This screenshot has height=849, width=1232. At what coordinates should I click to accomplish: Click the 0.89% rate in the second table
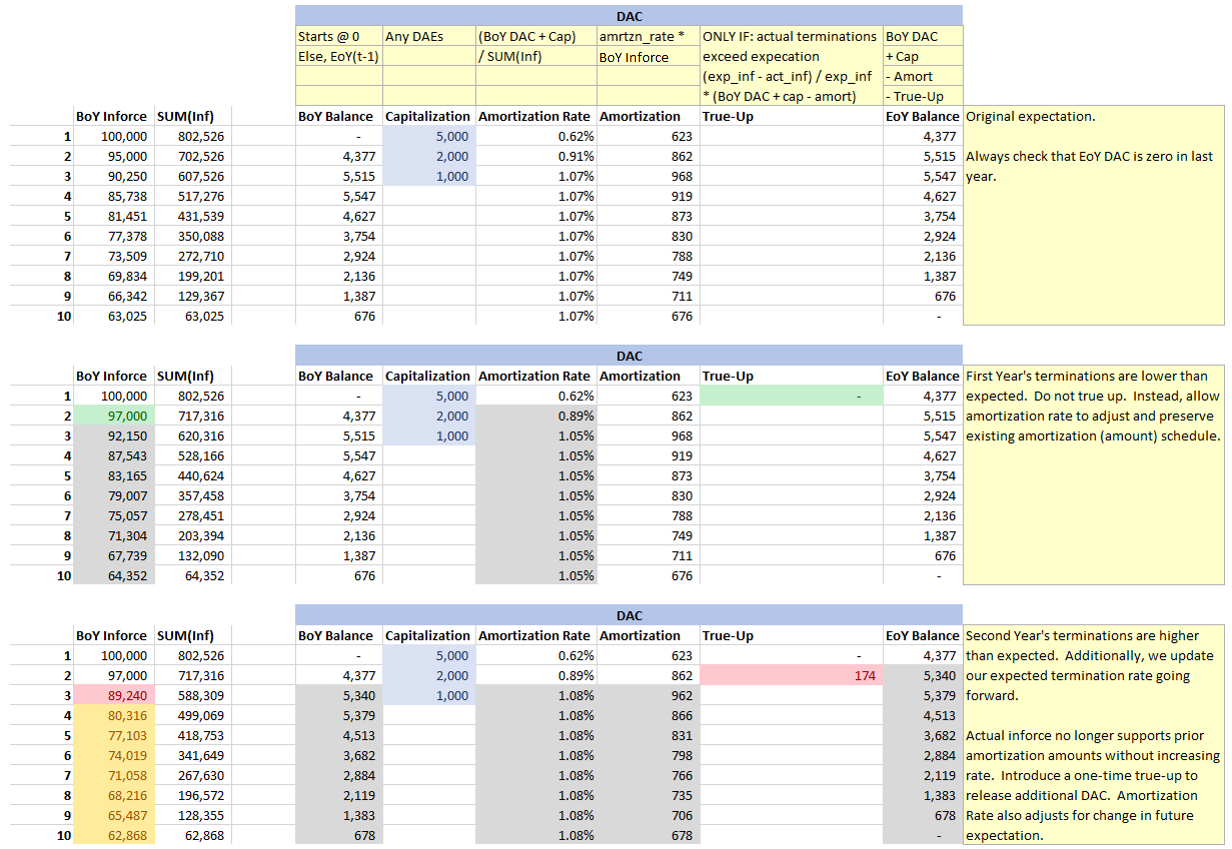(536, 416)
